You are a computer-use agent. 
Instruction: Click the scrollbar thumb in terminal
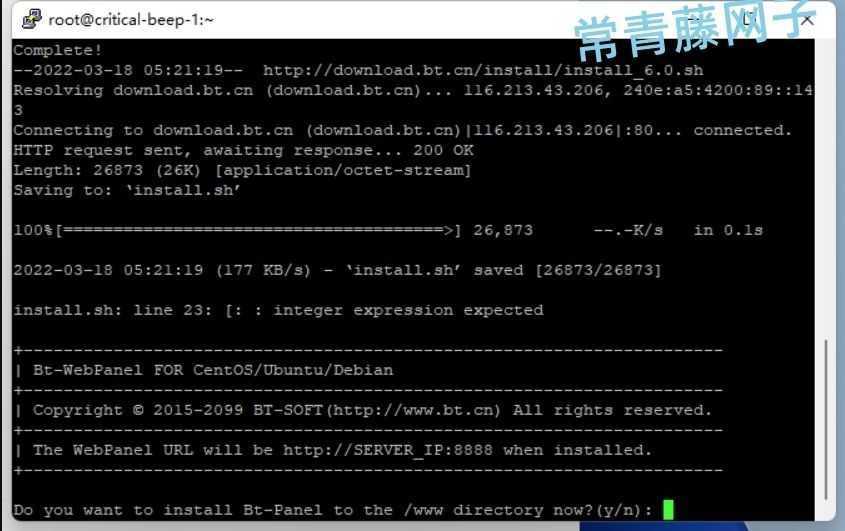coord(826,420)
